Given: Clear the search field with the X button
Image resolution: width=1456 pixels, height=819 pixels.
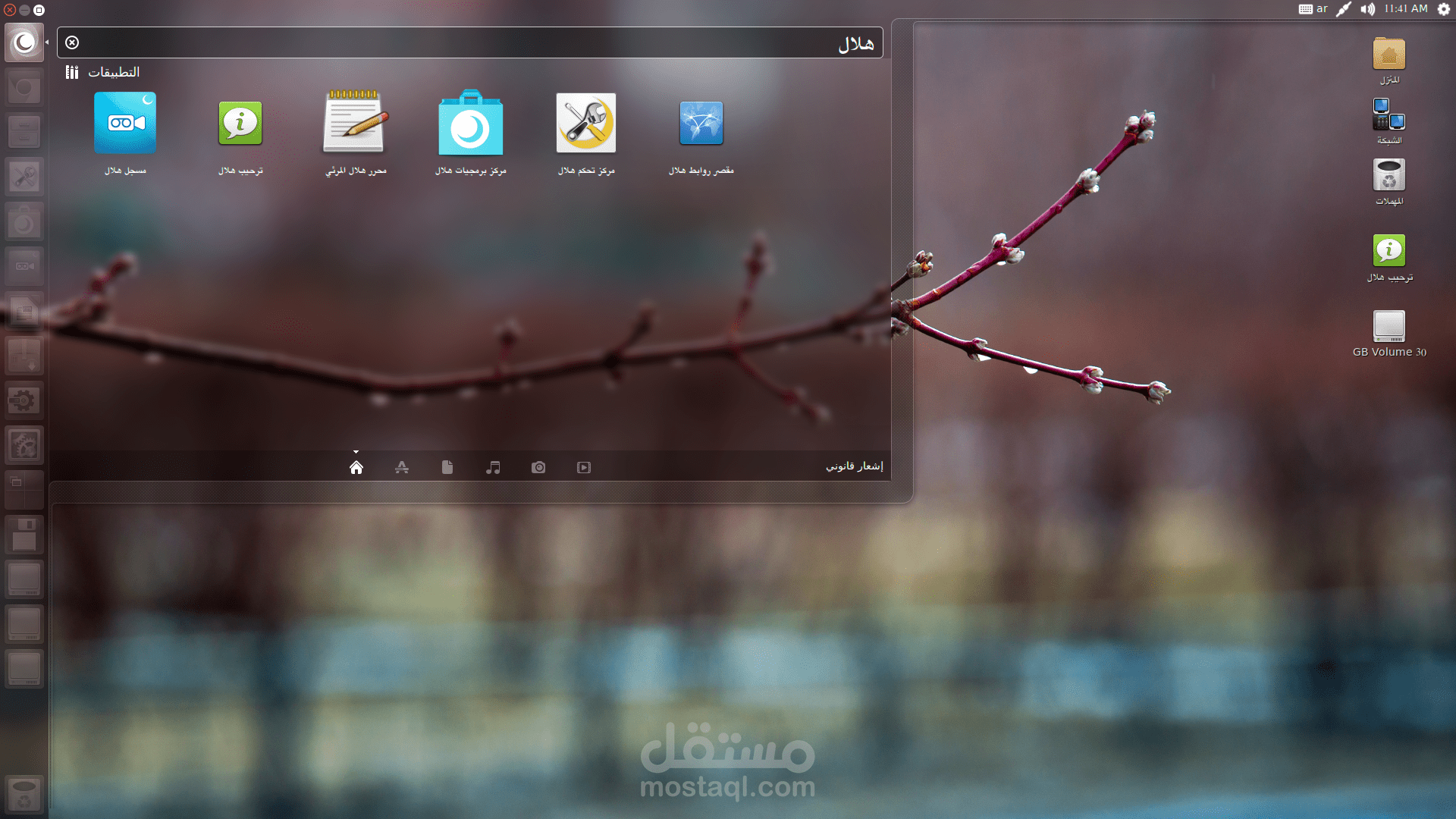Looking at the screenshot, I should [x=72, y=42].
